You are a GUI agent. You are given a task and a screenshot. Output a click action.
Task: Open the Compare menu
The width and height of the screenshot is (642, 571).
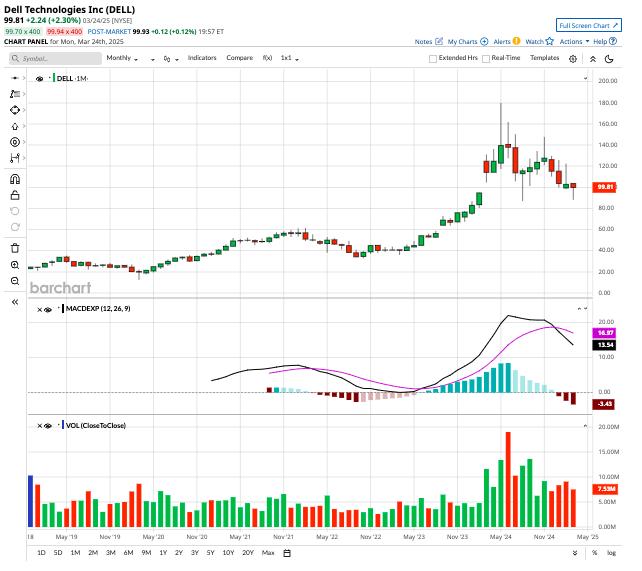pos(240,58)
